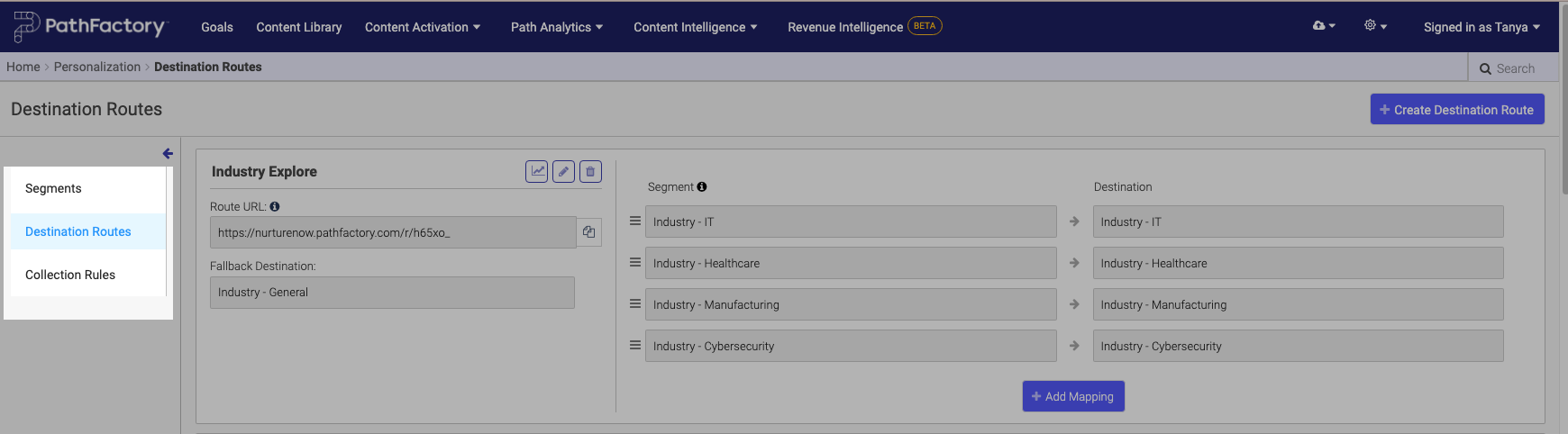Screen dimensions: 1568x434
Task: Copy the Route URL to clipboard
Action: coord(588,232)
